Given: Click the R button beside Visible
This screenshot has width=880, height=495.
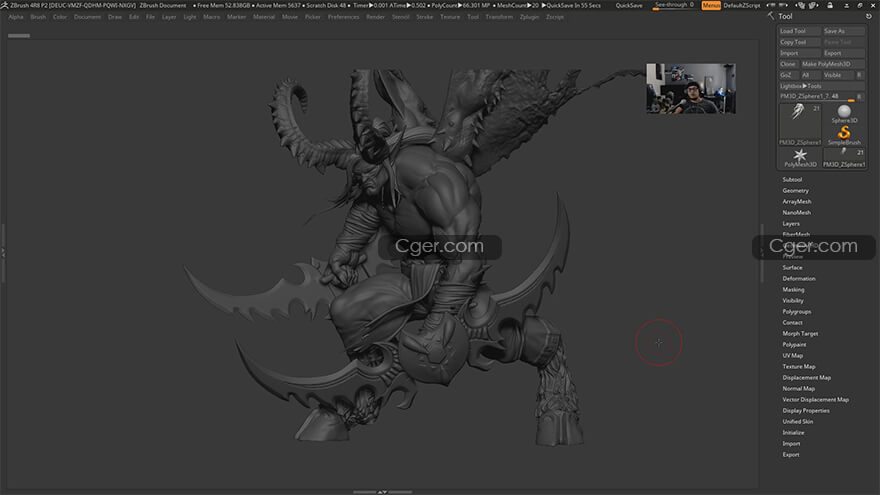Looking at the screenshot, I should pyautogui.click(x=859, y=75).
